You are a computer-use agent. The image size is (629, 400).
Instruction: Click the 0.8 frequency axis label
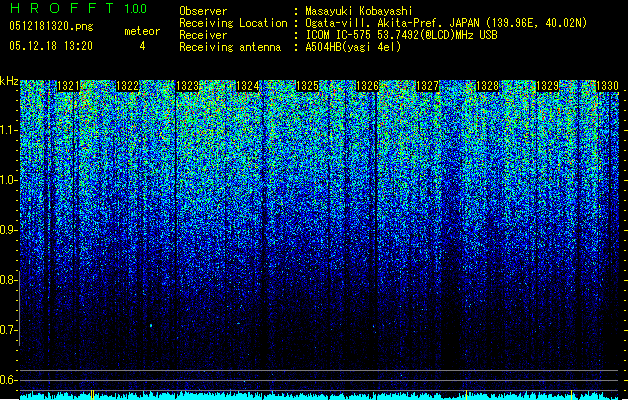[x=8, y=280]
